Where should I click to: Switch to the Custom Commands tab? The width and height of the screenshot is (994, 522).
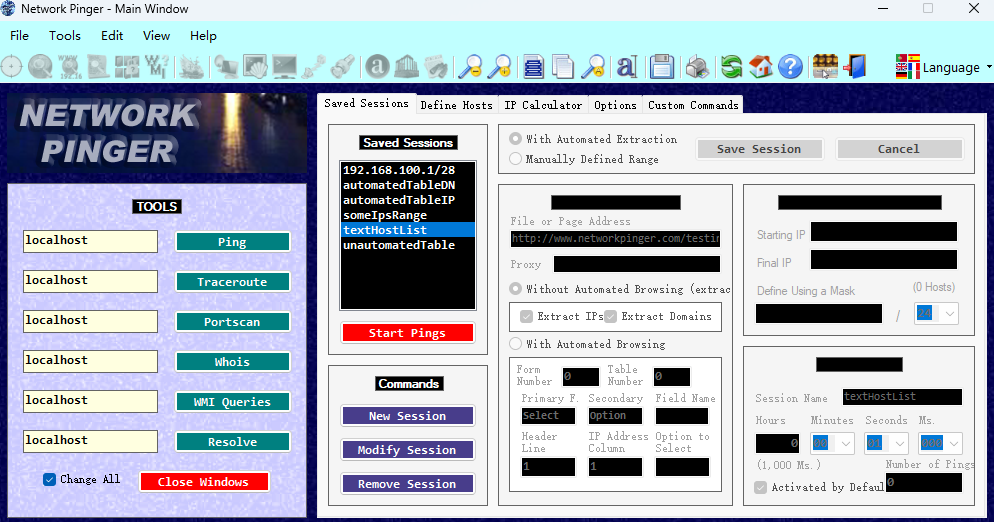pyautogui.click(x=693, y=105)
